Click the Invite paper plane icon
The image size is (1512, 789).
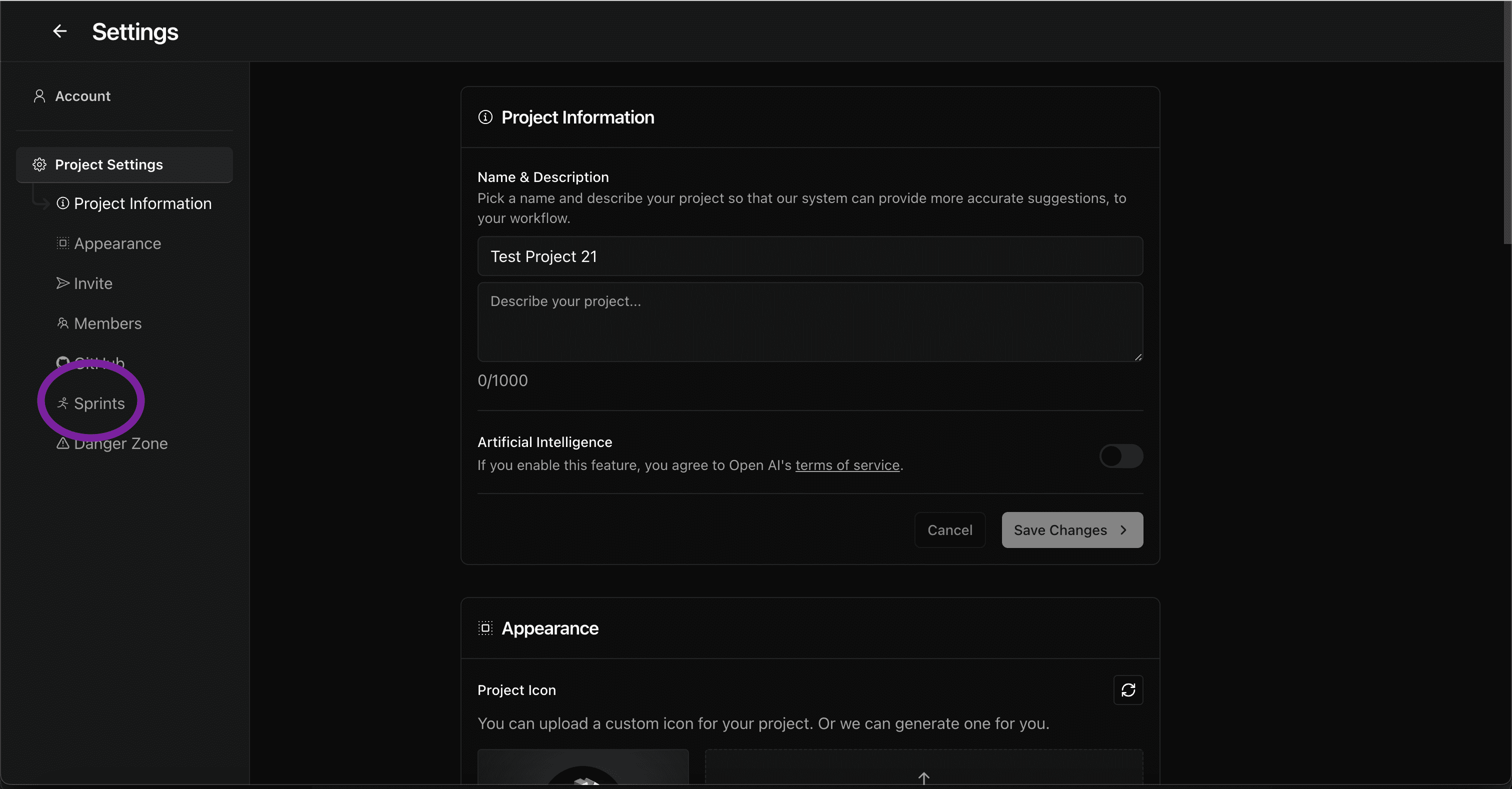tap(63, 283)
